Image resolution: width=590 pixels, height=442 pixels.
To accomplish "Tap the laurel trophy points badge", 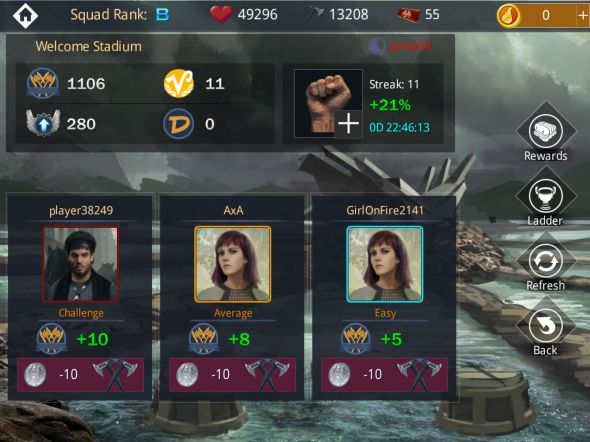I will pos(43,83).
